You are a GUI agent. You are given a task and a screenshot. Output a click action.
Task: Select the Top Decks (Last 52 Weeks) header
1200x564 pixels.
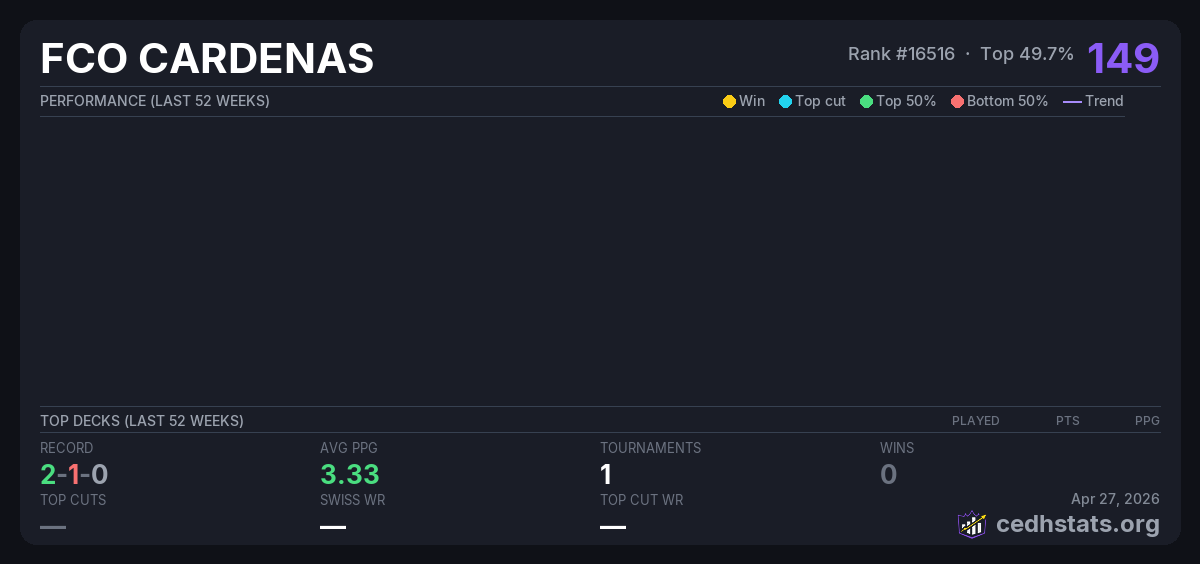click(142, 421)
